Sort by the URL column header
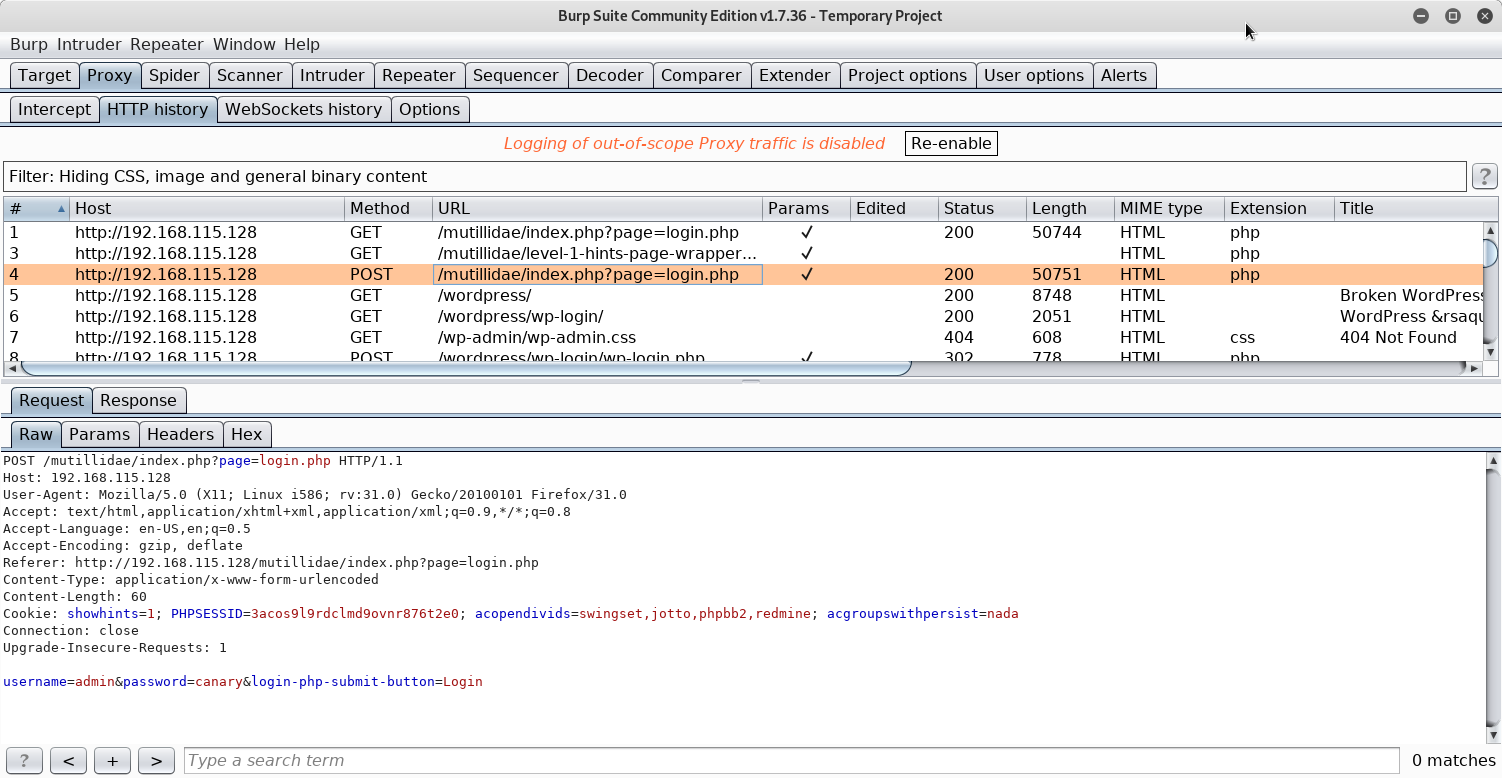1502x778 pixels. pos(598,209)
